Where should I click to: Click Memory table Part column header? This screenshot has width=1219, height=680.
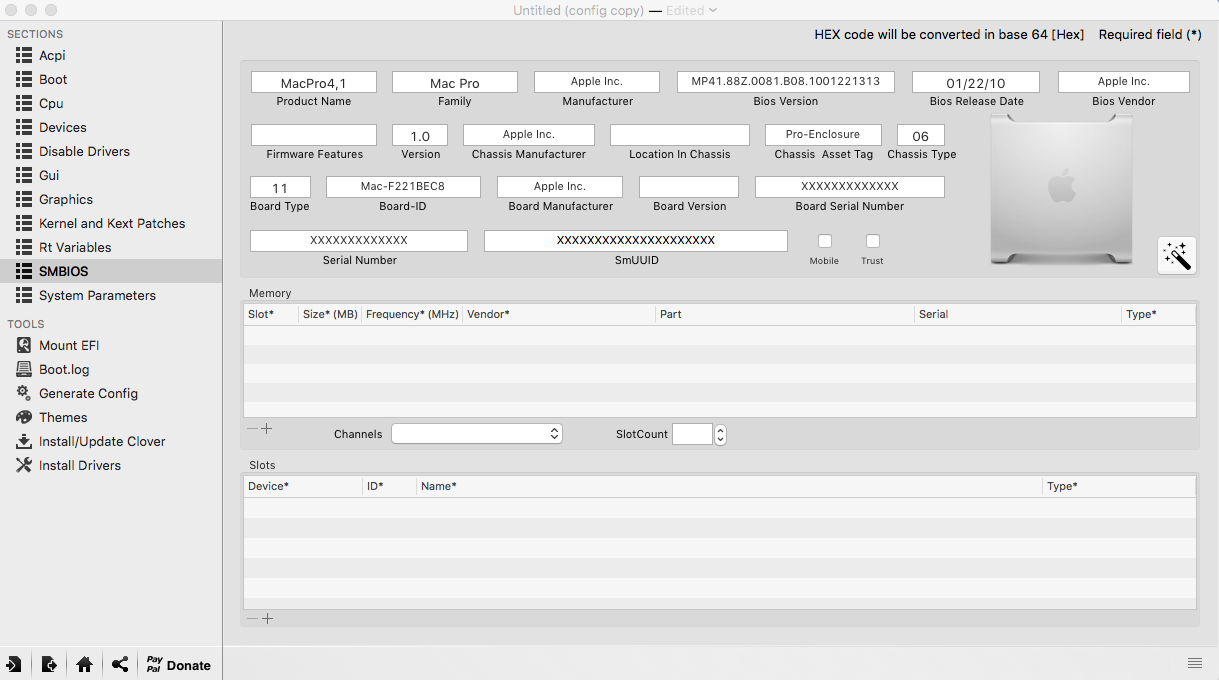click(x=785, y=314)
